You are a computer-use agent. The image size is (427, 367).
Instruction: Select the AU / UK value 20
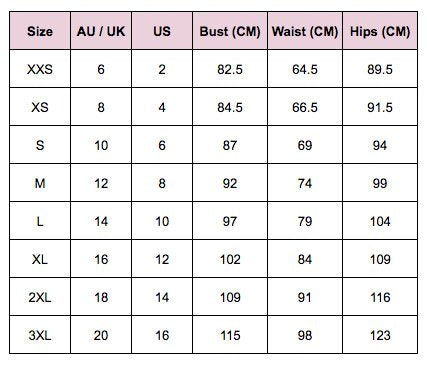click(x=101, y=335)
